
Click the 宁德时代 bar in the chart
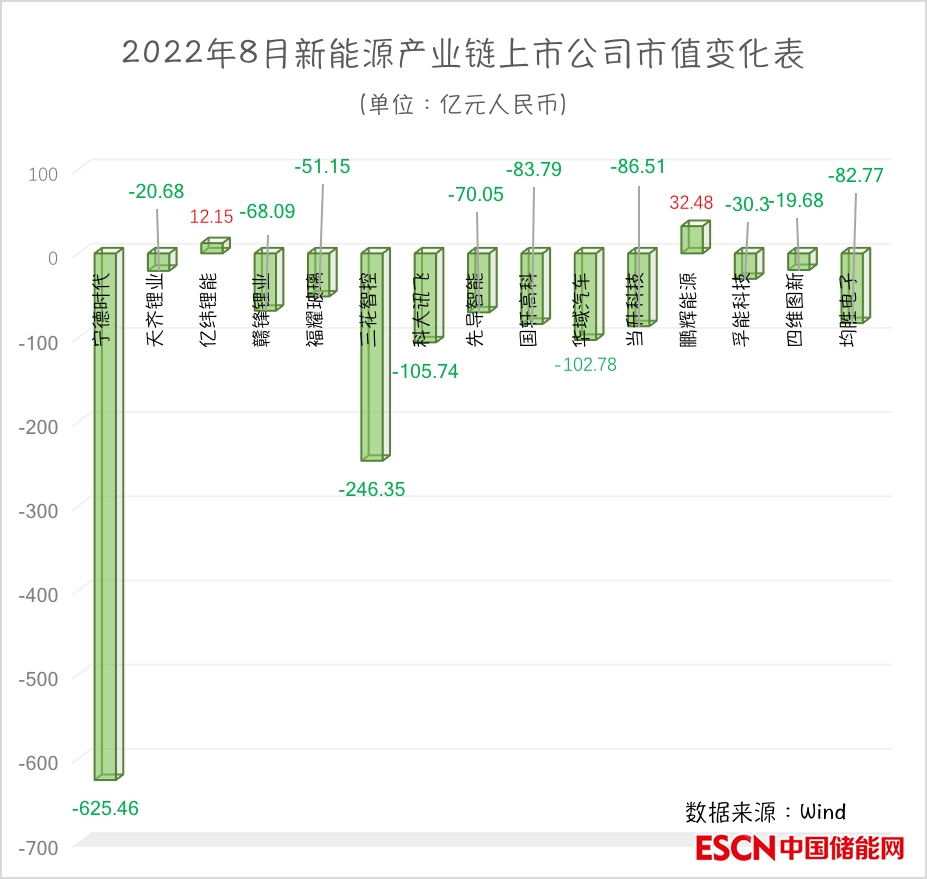click(x=107, y=520)
